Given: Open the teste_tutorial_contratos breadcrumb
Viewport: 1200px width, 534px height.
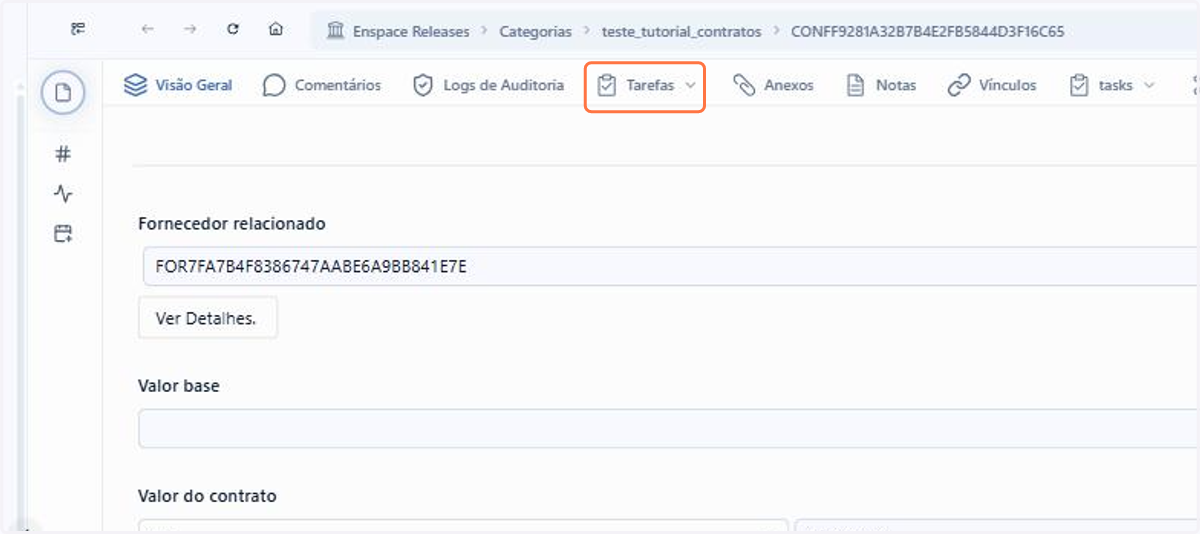Looking at the screenshot, I should tap(682, 31).
